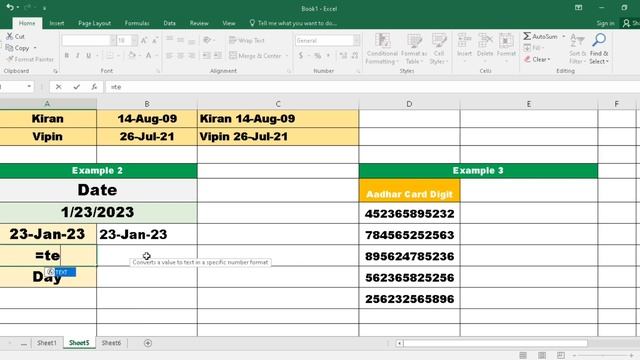Click Decrease Font Size icon

[x=155, y=40]
